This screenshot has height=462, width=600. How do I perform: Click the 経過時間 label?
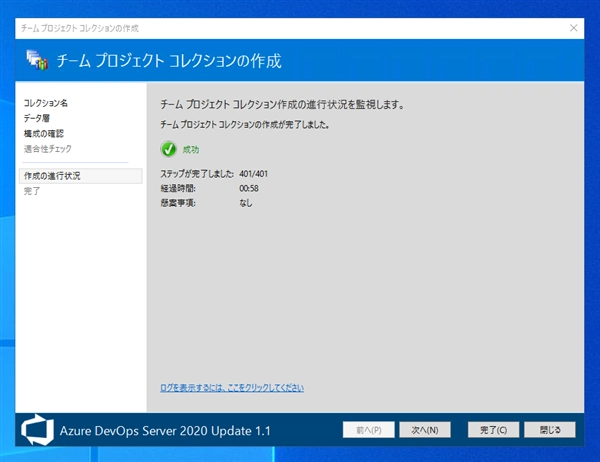pos(178,188)
